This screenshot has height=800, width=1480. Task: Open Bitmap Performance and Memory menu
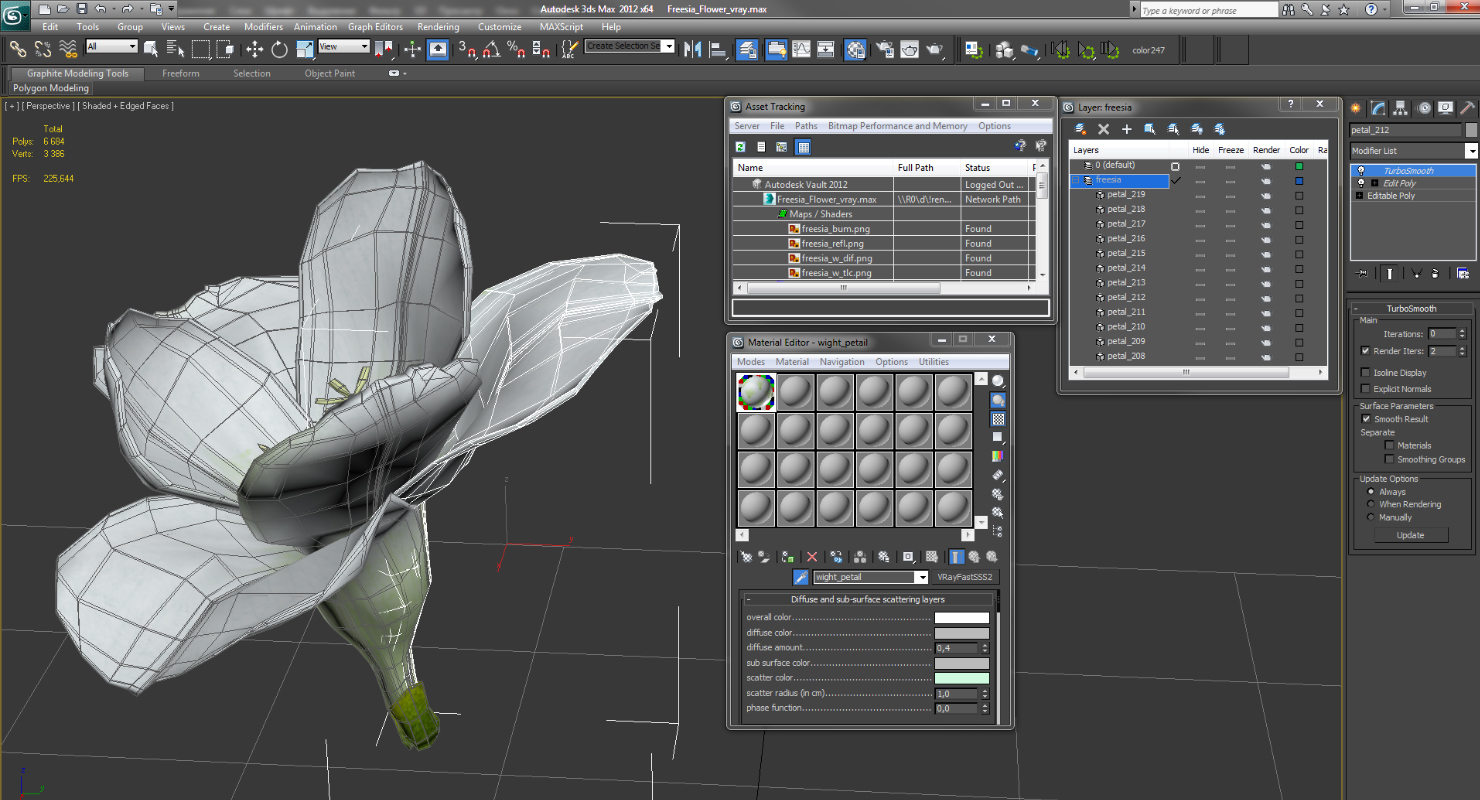tap(897, 126)
